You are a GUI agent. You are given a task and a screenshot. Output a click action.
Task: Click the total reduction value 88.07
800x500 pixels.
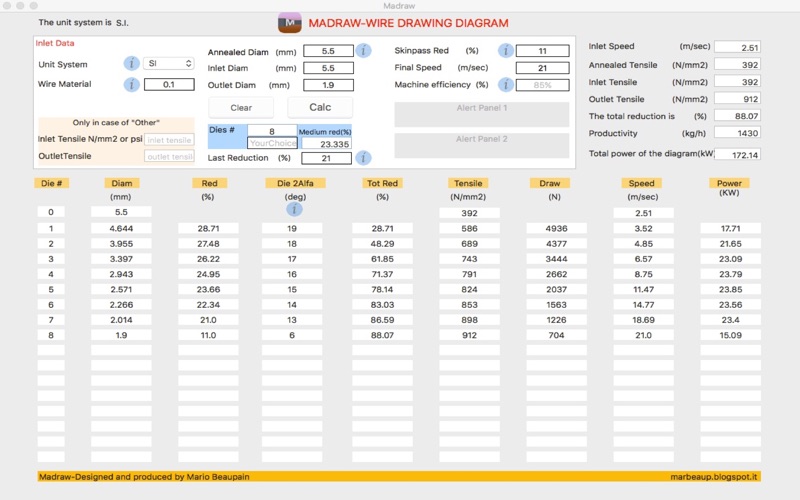coord(737,116)
